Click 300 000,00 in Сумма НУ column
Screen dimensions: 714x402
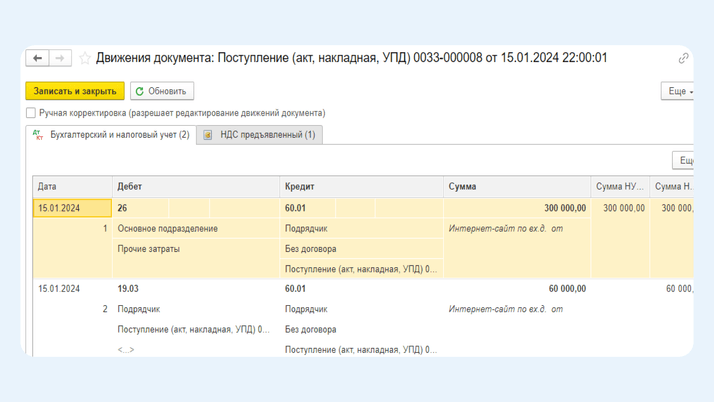tap(624, 208)
